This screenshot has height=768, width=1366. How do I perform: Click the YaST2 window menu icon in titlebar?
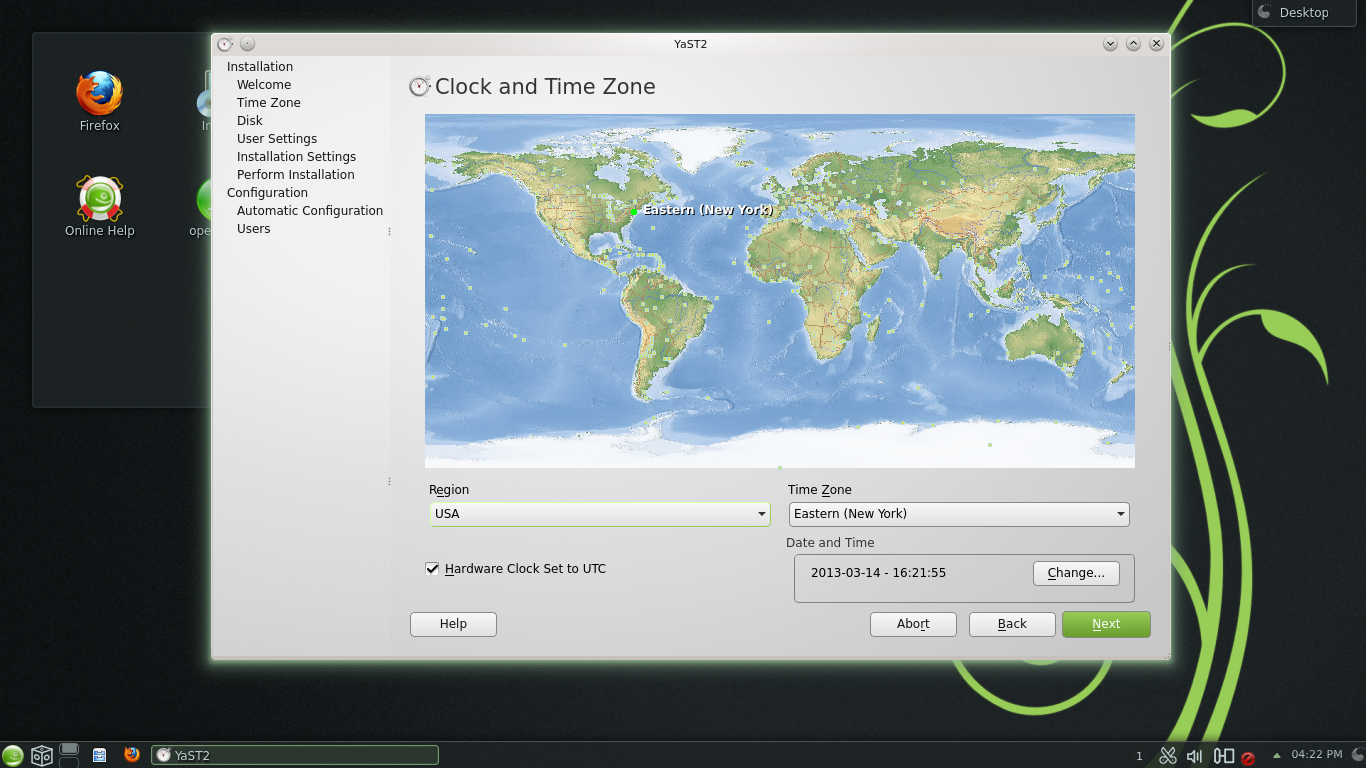pyautogui.click(x=225, y=44)
